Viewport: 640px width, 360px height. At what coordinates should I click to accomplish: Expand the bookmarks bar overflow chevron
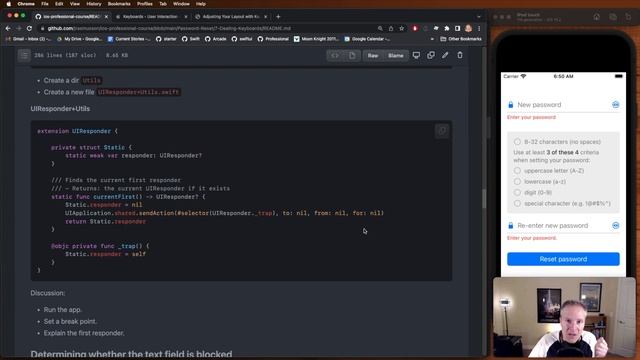coord(432,39)
